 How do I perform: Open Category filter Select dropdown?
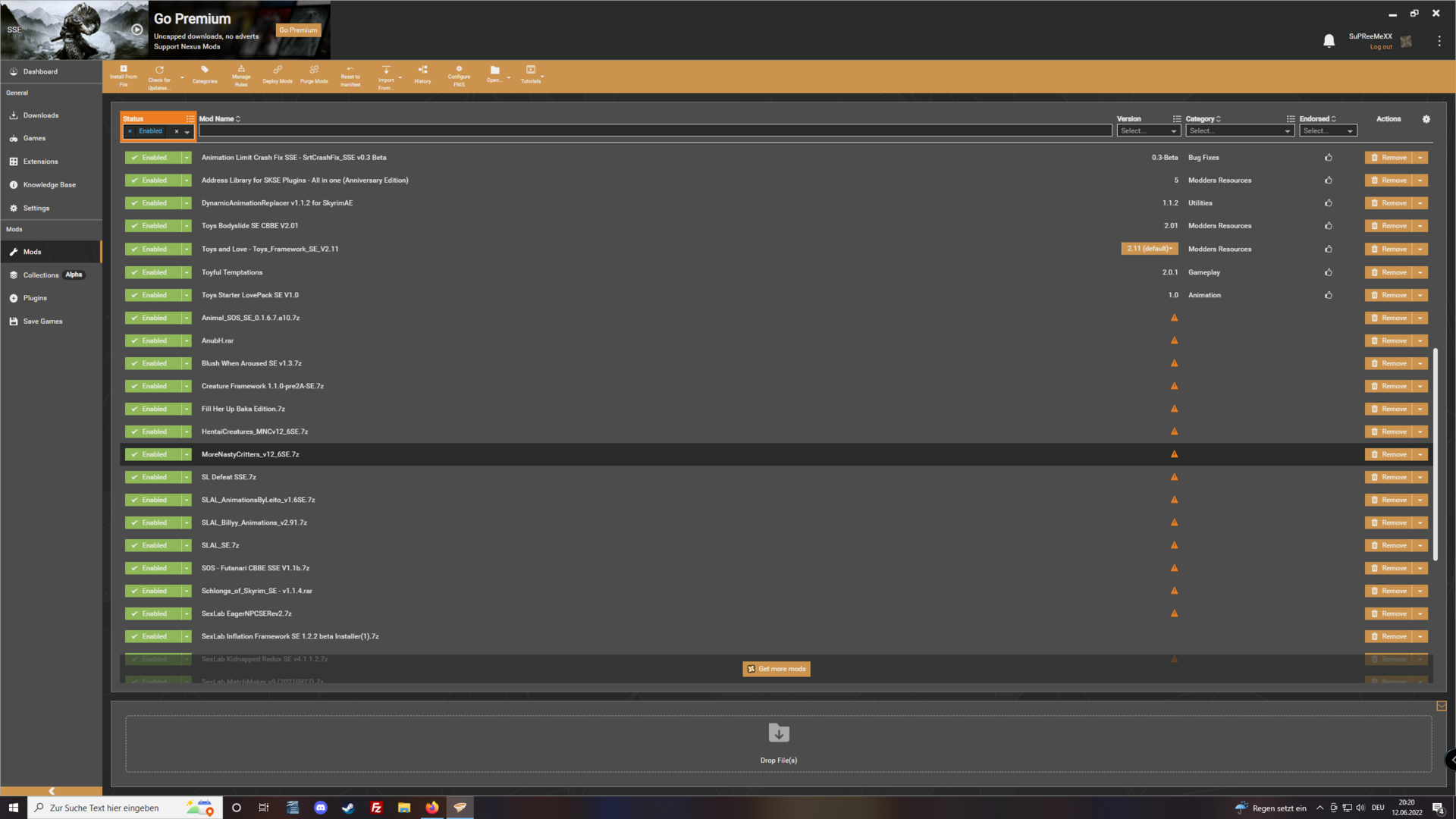1239,131
